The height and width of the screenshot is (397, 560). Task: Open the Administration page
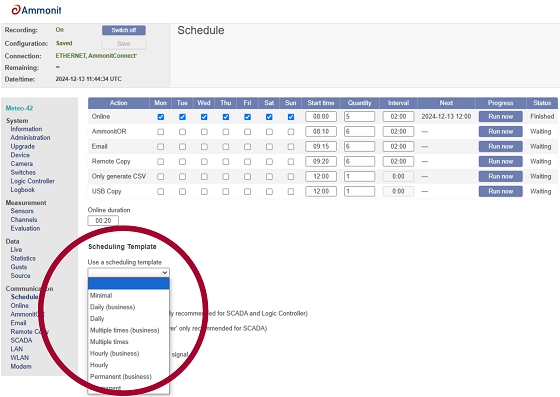[x=30, y=138]
